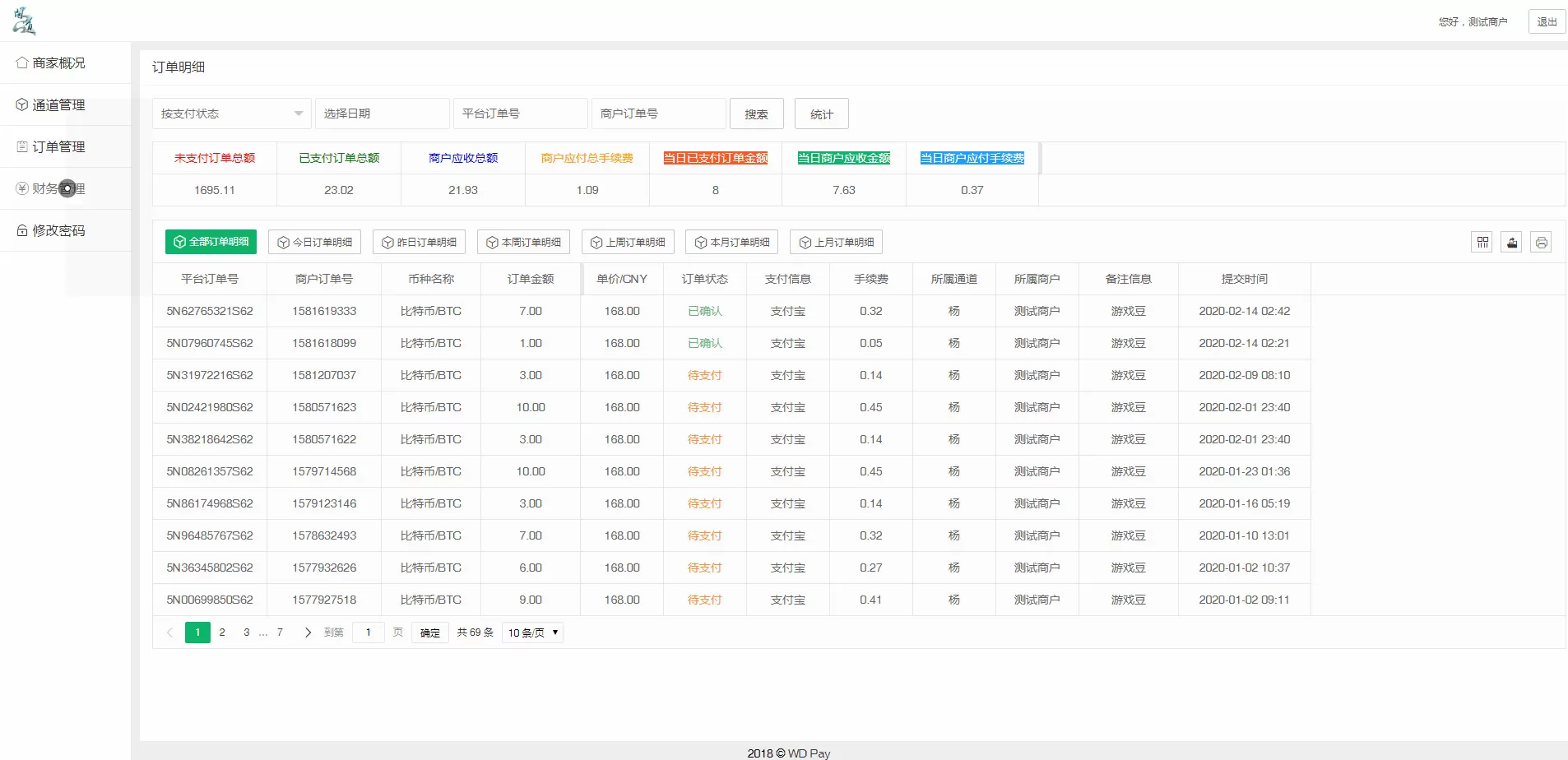Screen dimensions: 1568x760
Task: Open 商家概况 in the sidebar
Action: (58, 63)
